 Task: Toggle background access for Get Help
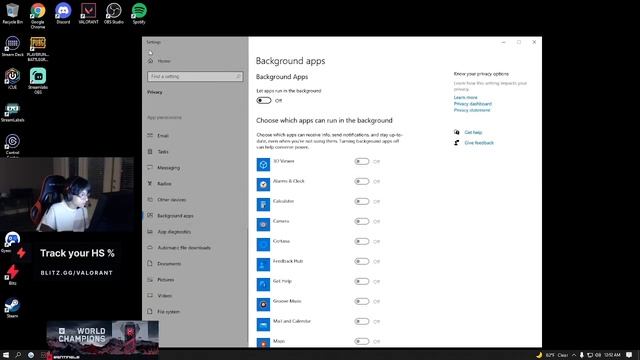(x=362, y=282)
